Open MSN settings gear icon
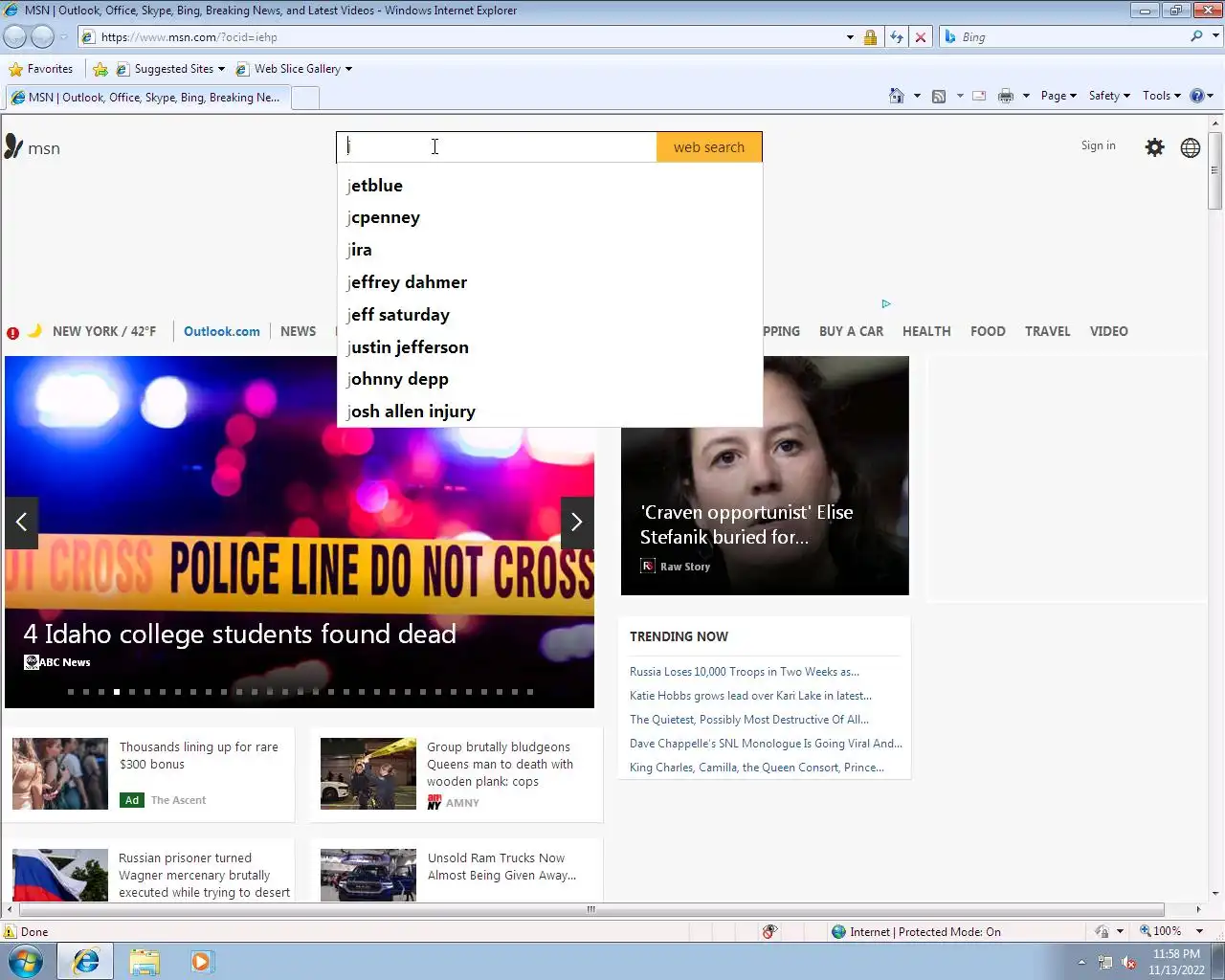Screen dimensions: 1225x980 (x=1155, y=147)
